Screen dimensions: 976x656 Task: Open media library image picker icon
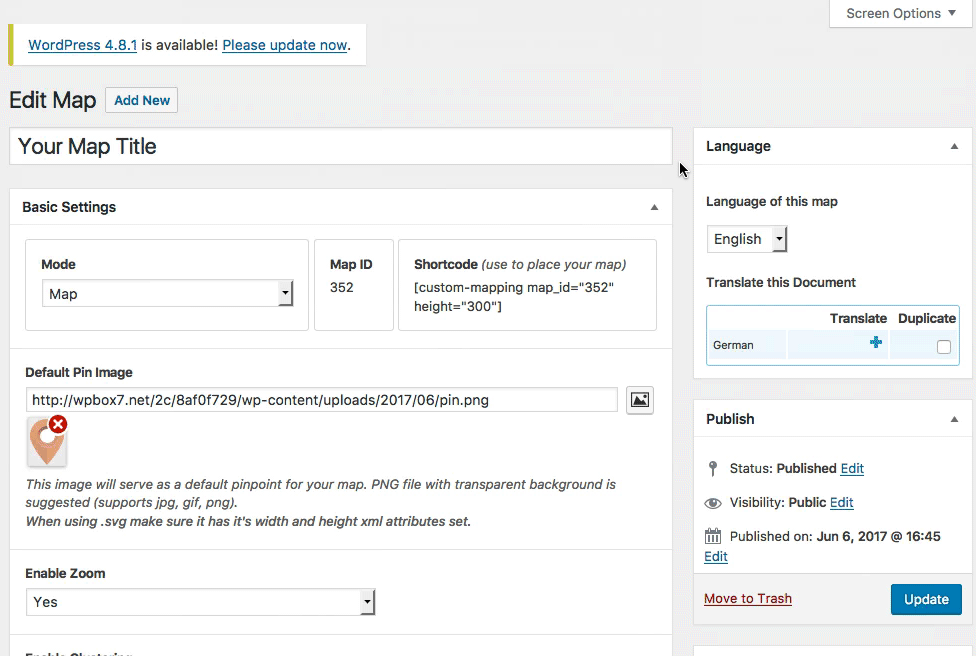[640, 400]
